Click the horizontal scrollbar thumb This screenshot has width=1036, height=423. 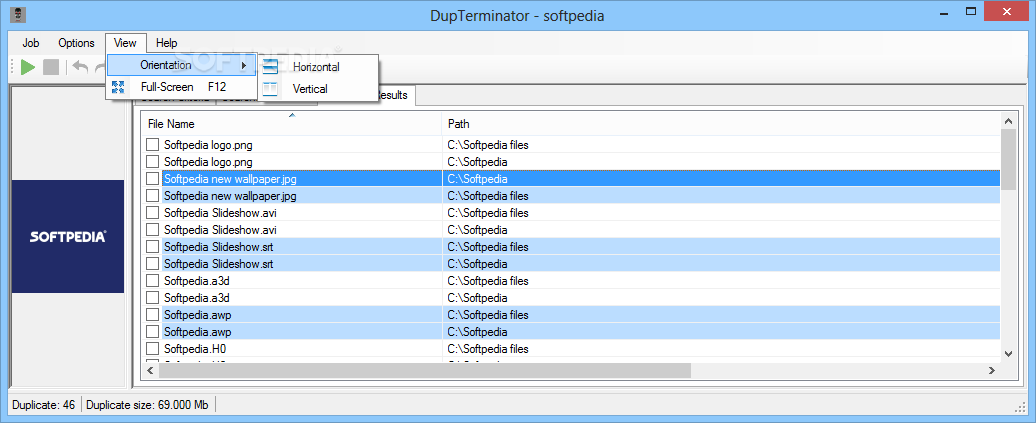click(425, 370)
